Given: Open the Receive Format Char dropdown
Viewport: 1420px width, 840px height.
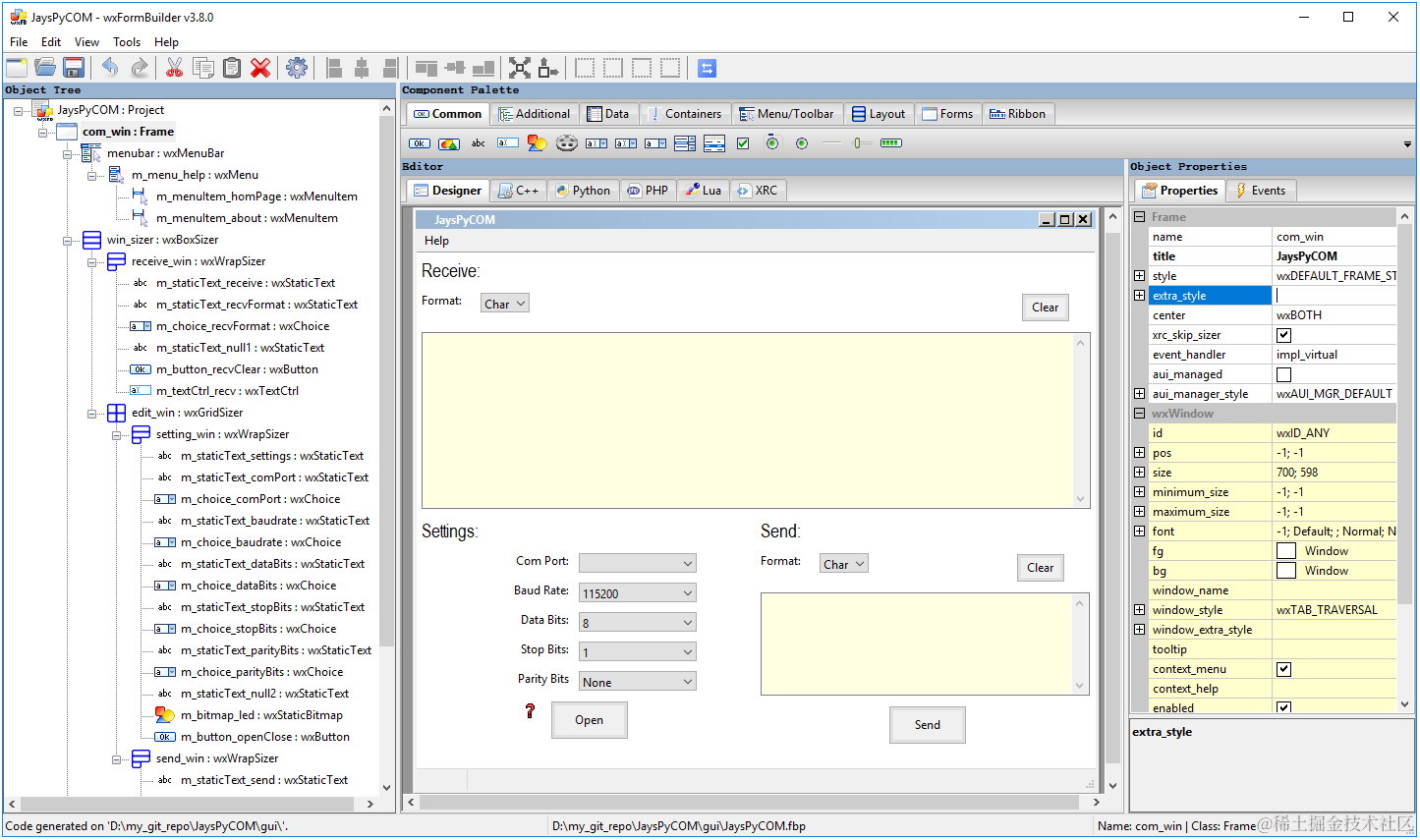Looking at the screenshot, I should [505, 304].
